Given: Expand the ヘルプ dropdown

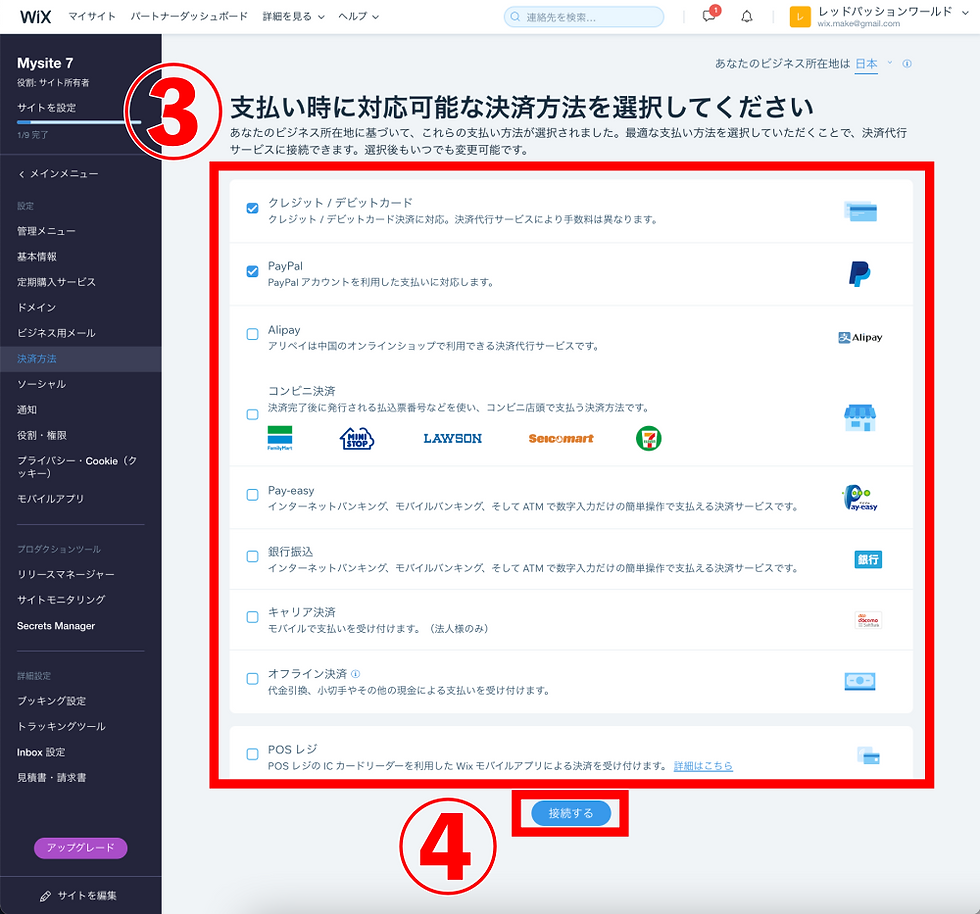Looking at the screenshot, I should 358,17.
